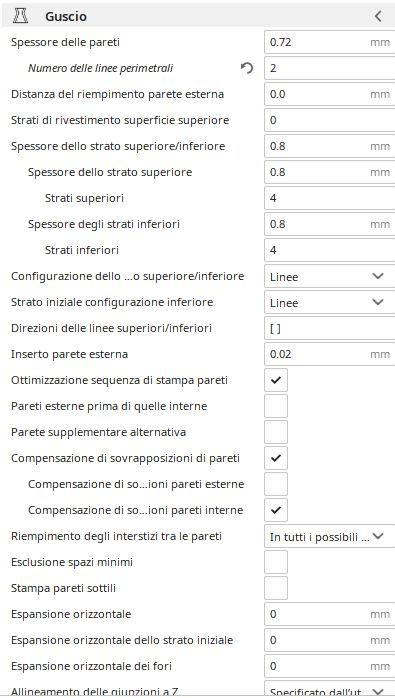Edit Strati superiori count field
This screenshot has height=698, width=395.
(330, 198)
